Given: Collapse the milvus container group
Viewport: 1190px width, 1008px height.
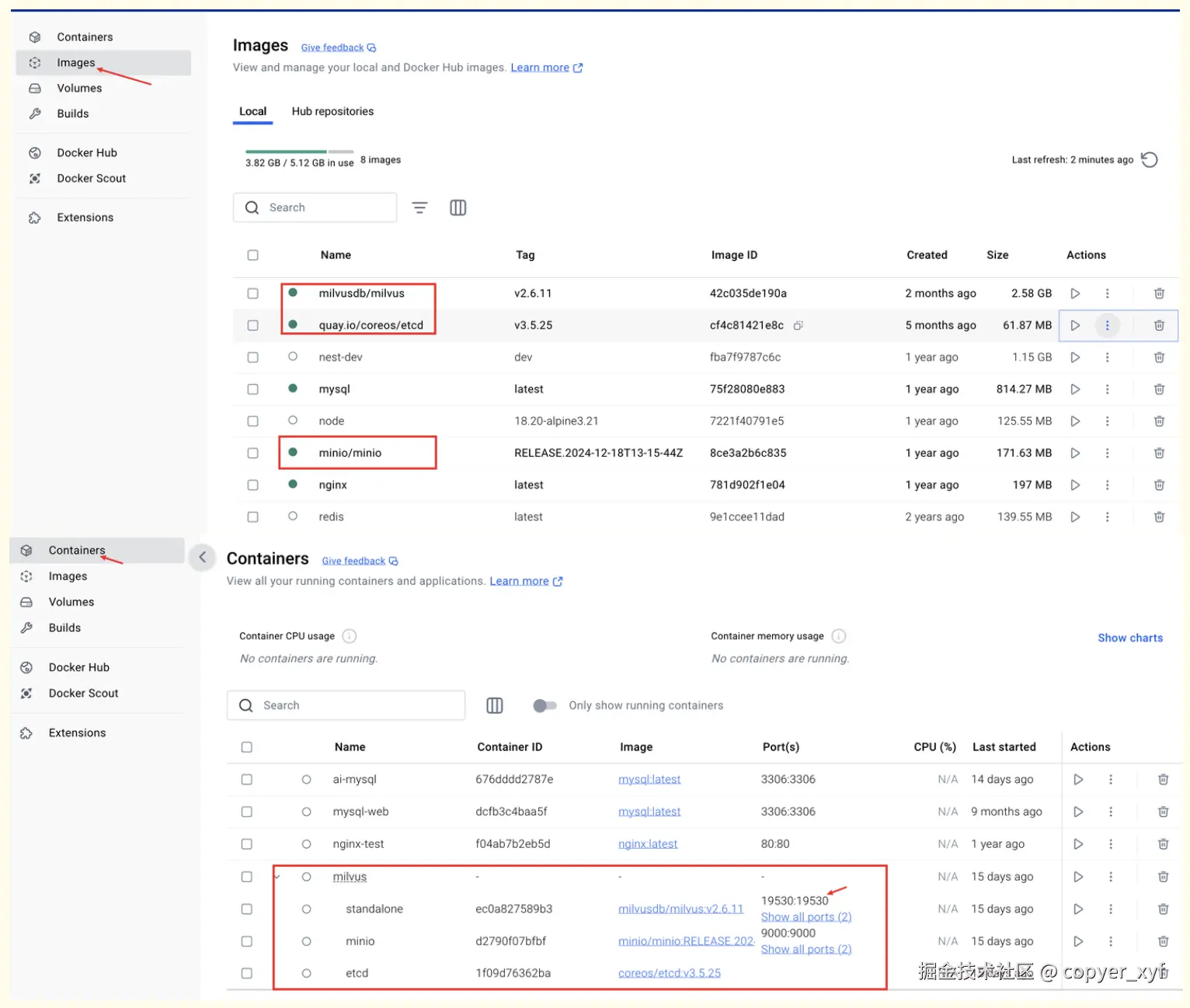Looking at the screenshot, I should click(x=277, y=877).
